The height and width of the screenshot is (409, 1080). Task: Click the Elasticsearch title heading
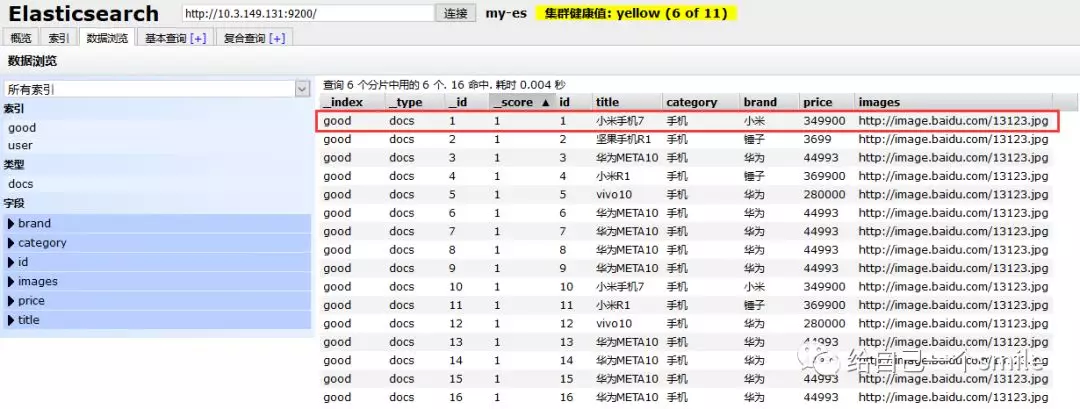click(83, 13)
